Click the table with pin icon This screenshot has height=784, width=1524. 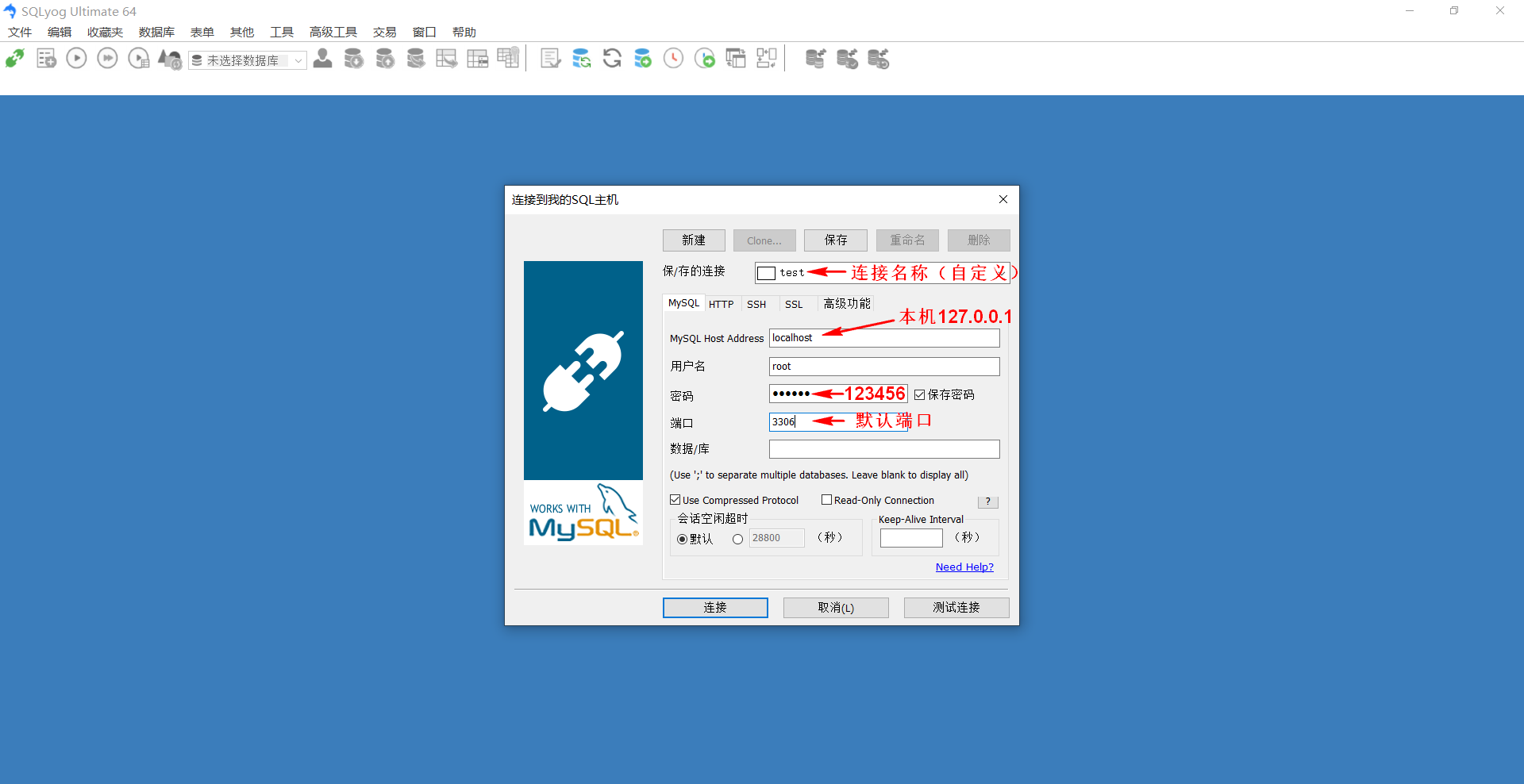508,58
